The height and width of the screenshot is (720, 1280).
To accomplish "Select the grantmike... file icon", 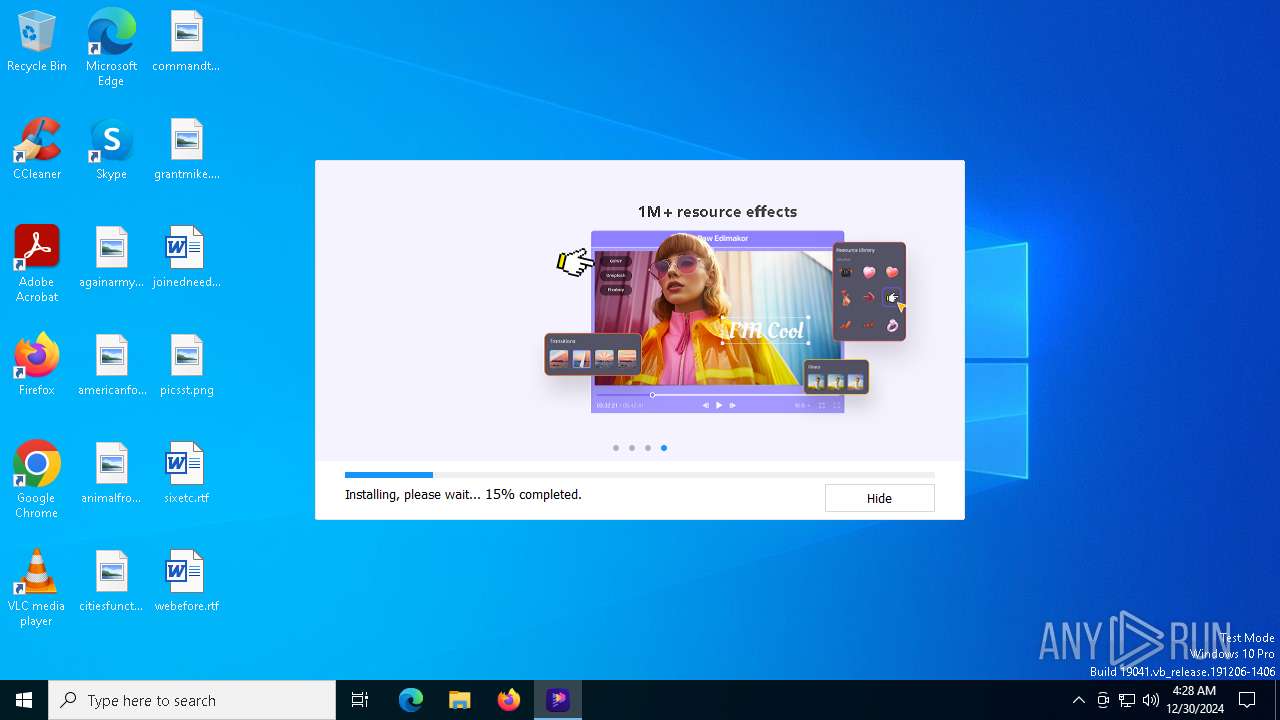I will [x=186, y=150].
